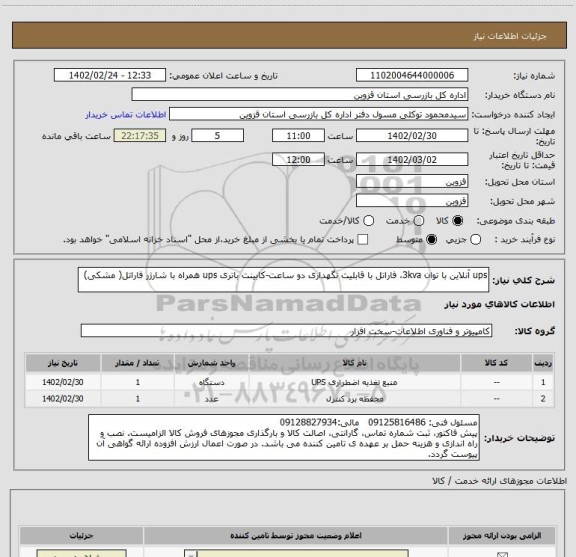Click the جزئیات اطلاعات نیاز header title
576x557 pixels.
(x=510, y=36)
